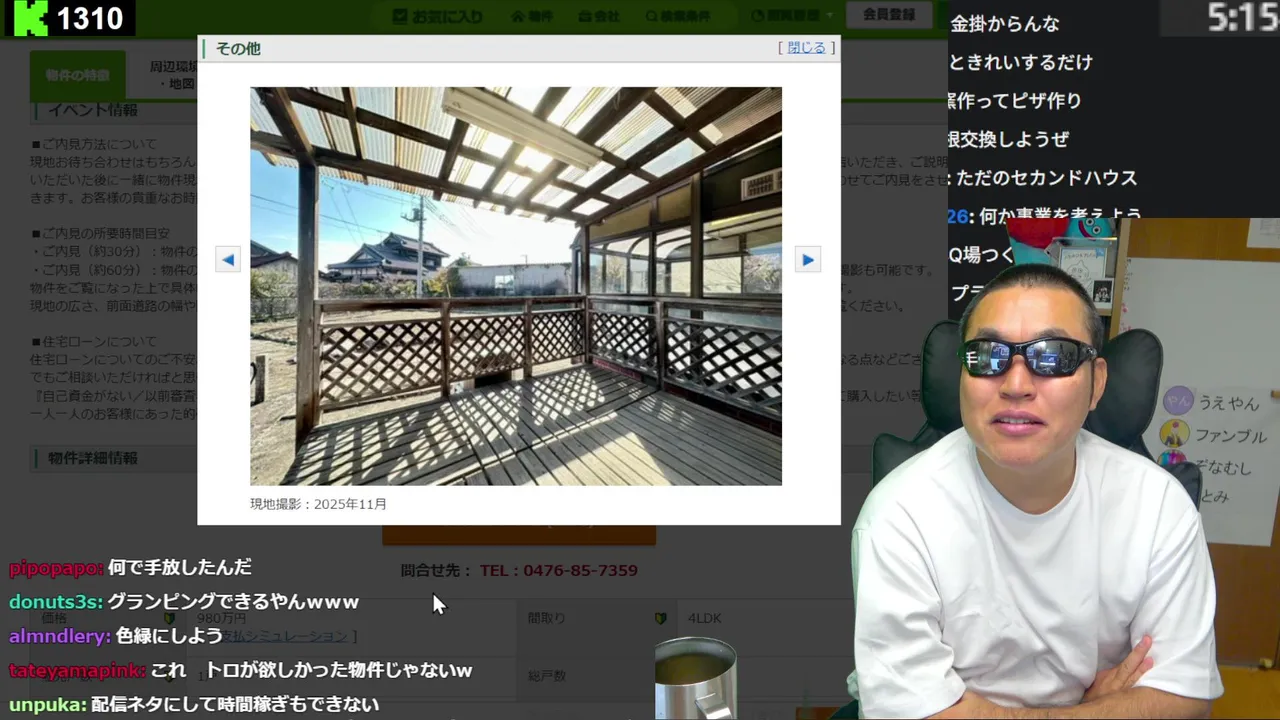Switch to the 周辺環境・地図 tab
This screenshot has height=720, width=1280.
pos(174,76)
